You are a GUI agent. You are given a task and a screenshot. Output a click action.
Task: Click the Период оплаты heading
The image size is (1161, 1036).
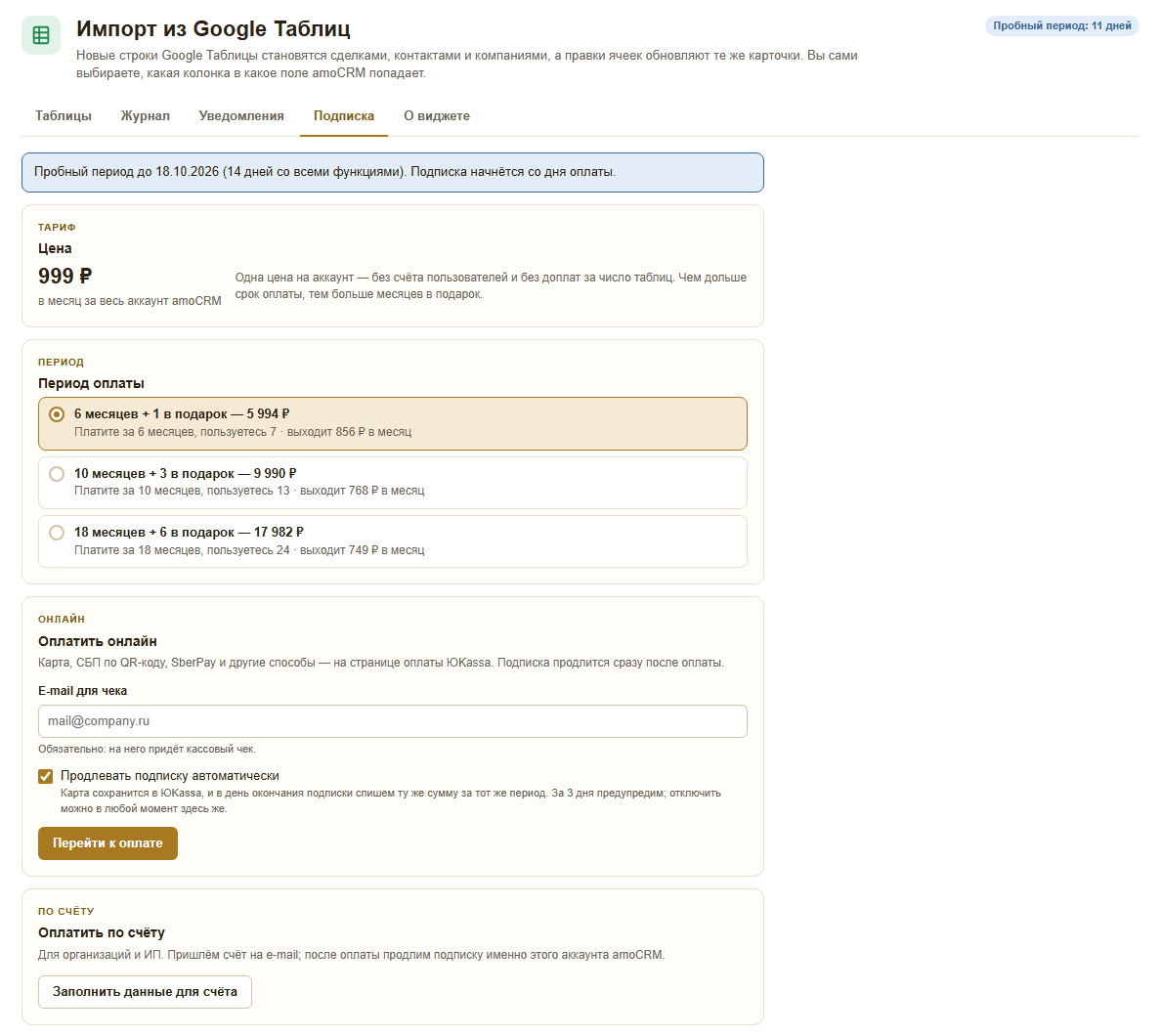[x=91, y=383]
